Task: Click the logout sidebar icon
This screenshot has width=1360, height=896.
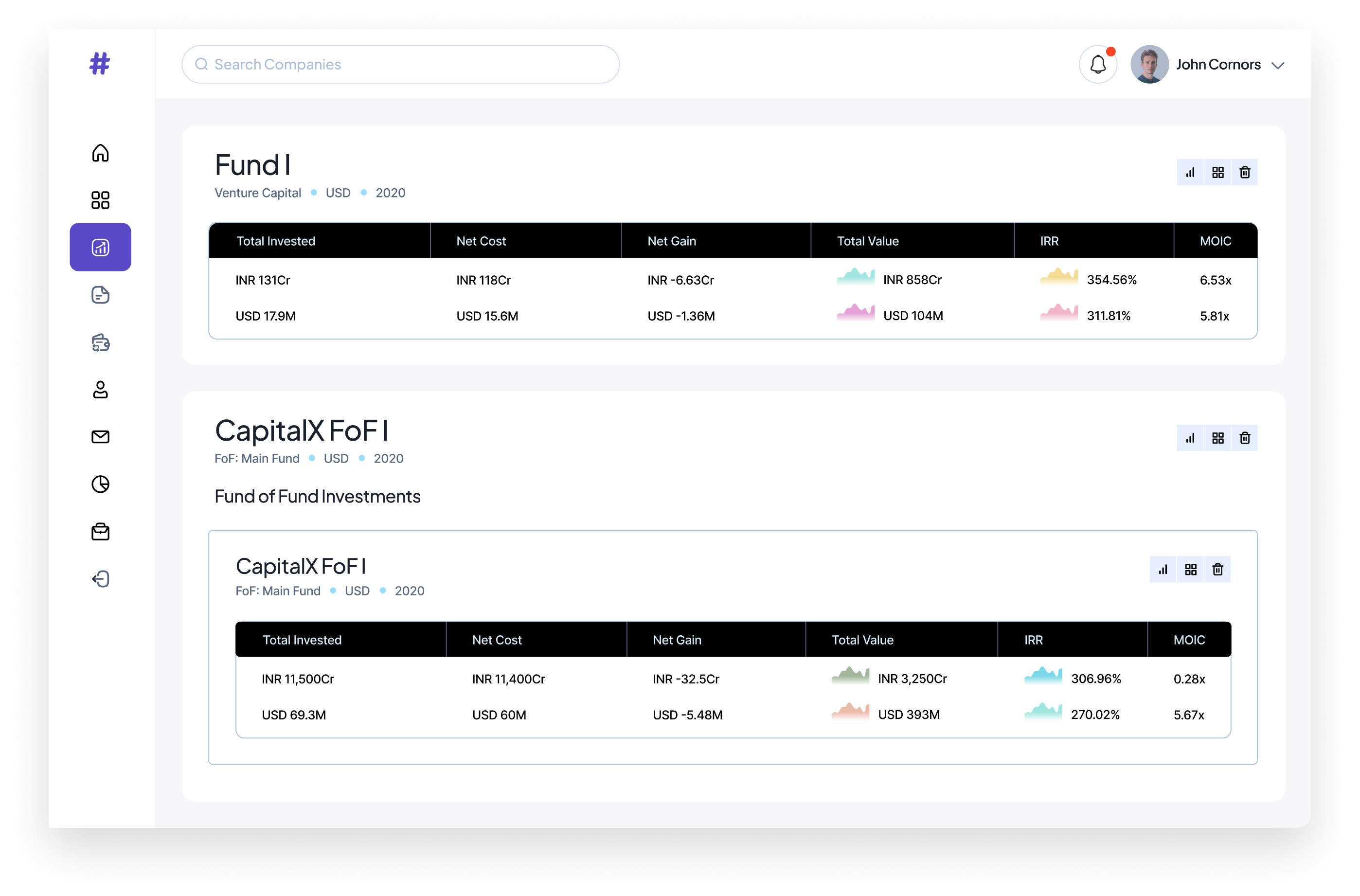Action: coord(101,579)
